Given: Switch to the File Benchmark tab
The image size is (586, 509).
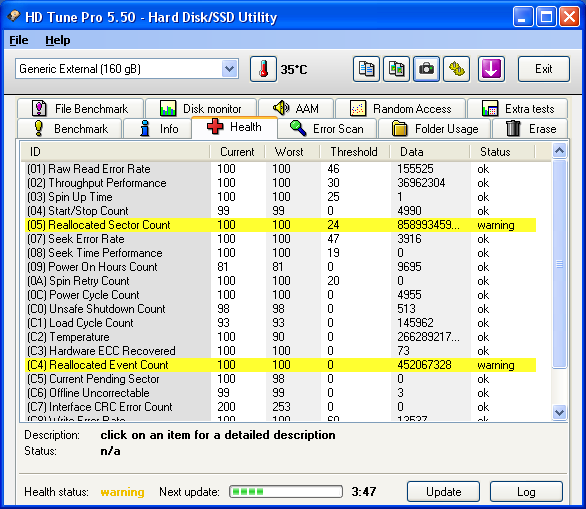Looking at the screenshot, I should [80, 109].
